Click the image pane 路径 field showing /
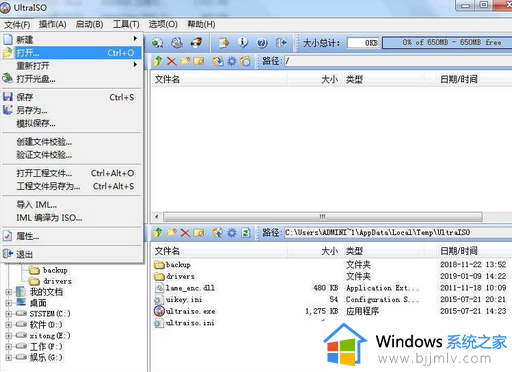 (398, 61)
